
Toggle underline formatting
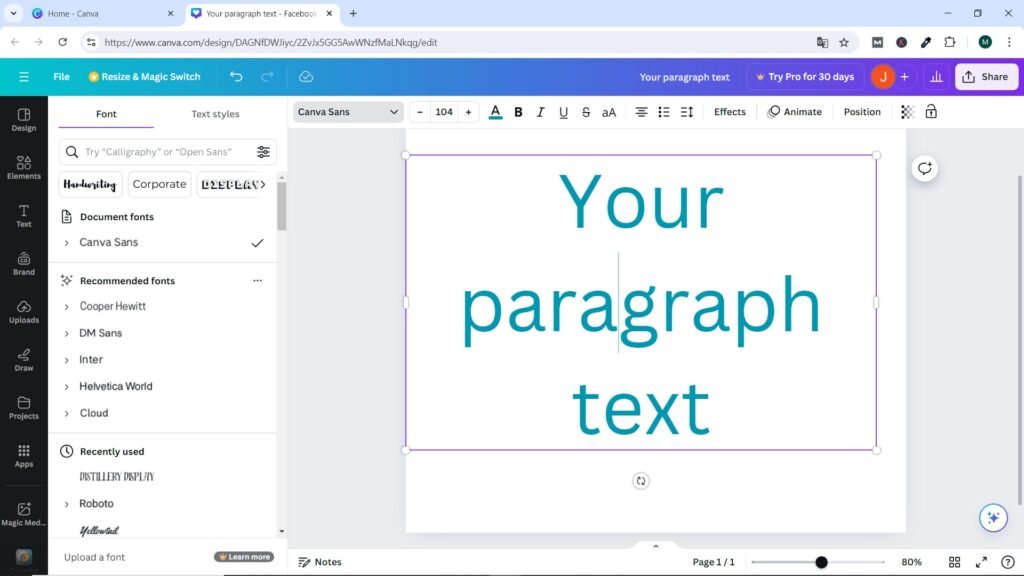(x=564, y=112)
